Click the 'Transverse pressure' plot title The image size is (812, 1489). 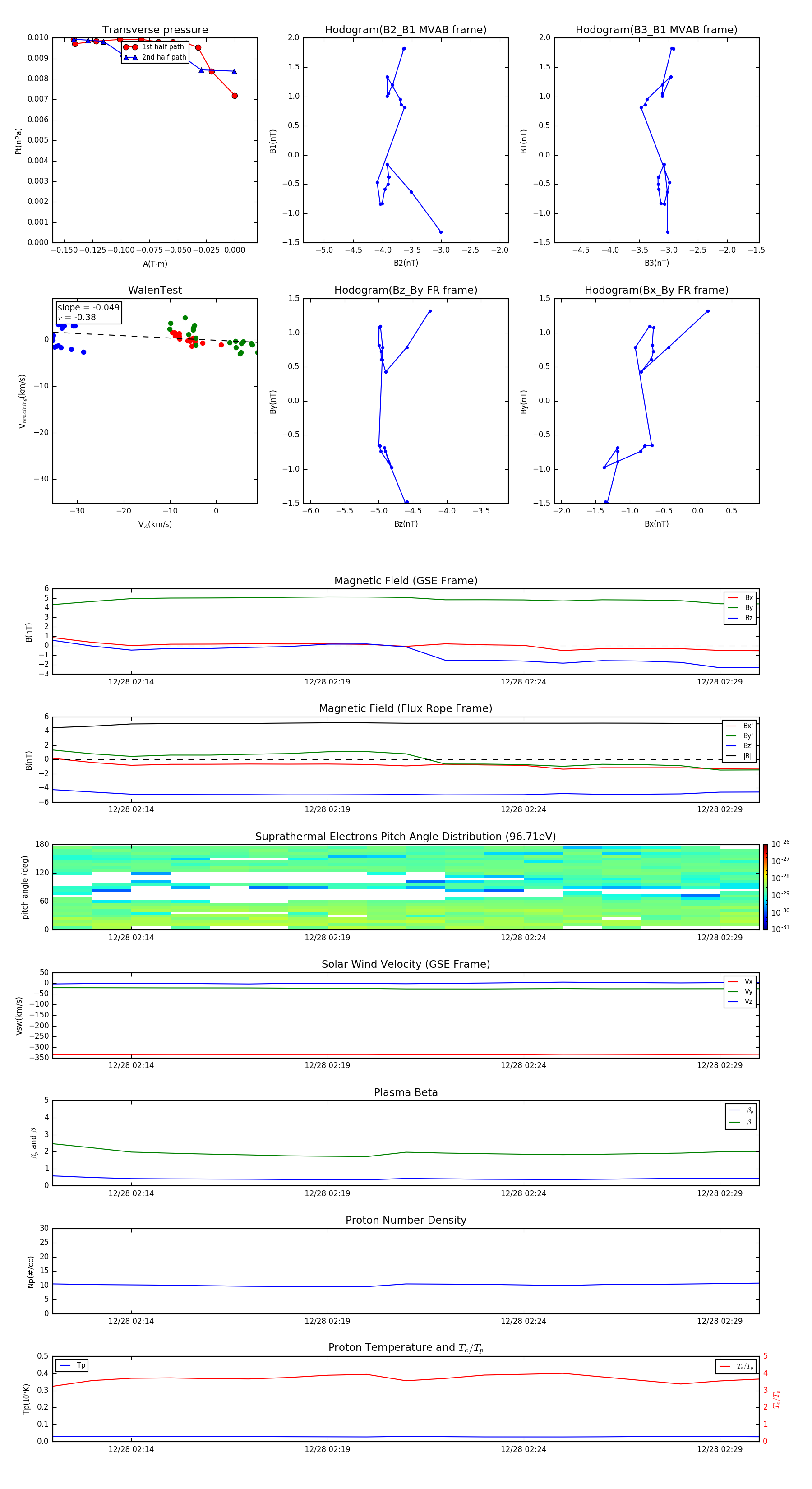click(155, 30)
